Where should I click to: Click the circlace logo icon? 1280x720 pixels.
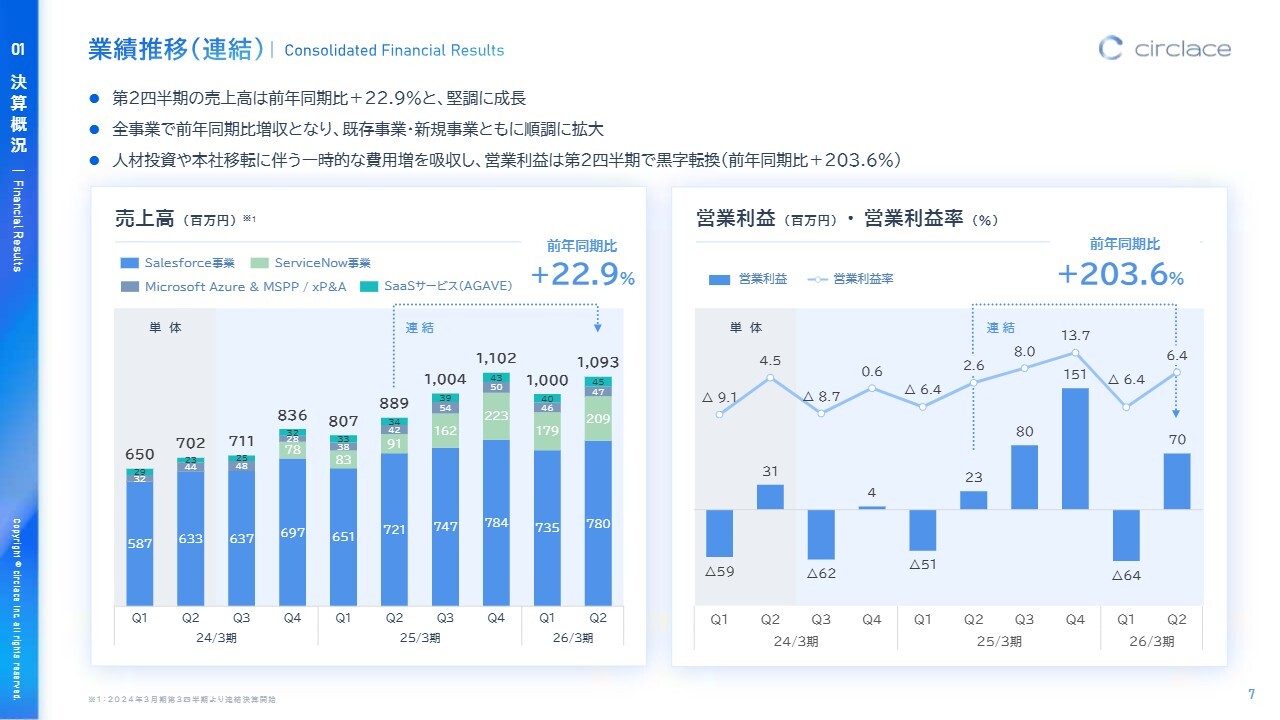[1111, 48]
